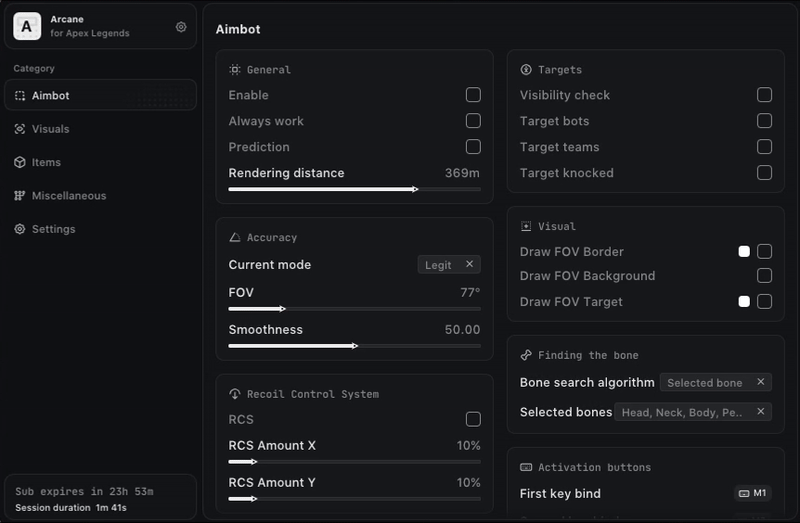Click the Rendering distance slider
Screen dimensions: 800x523
click(x=355, y=189)
